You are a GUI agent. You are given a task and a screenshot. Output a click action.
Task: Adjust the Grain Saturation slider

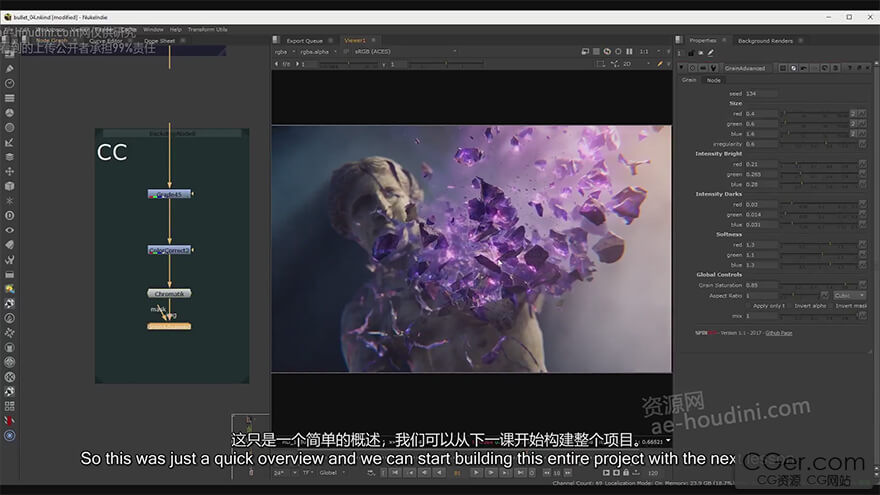tap(818, 285)
